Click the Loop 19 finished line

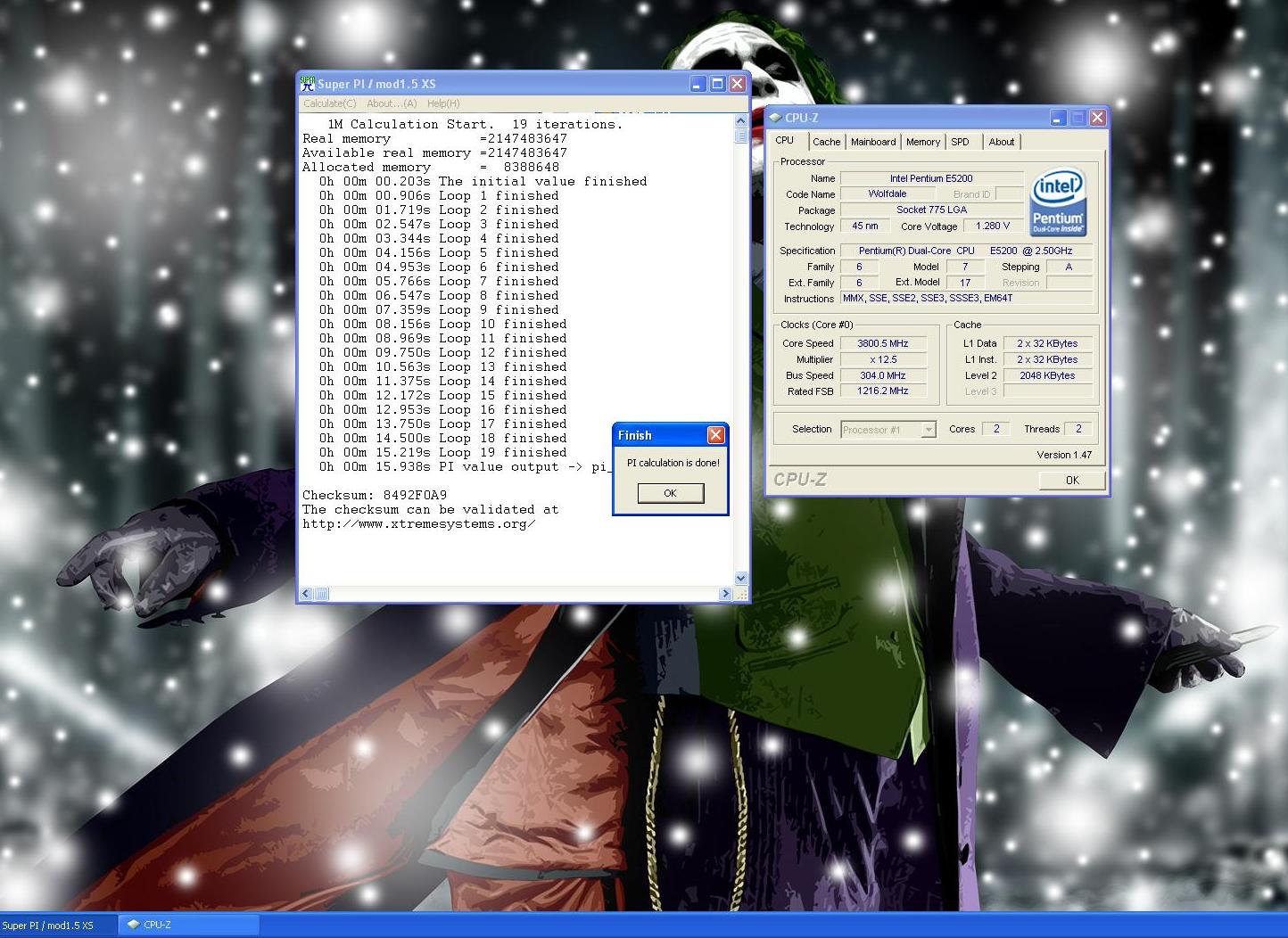(443, 453)
